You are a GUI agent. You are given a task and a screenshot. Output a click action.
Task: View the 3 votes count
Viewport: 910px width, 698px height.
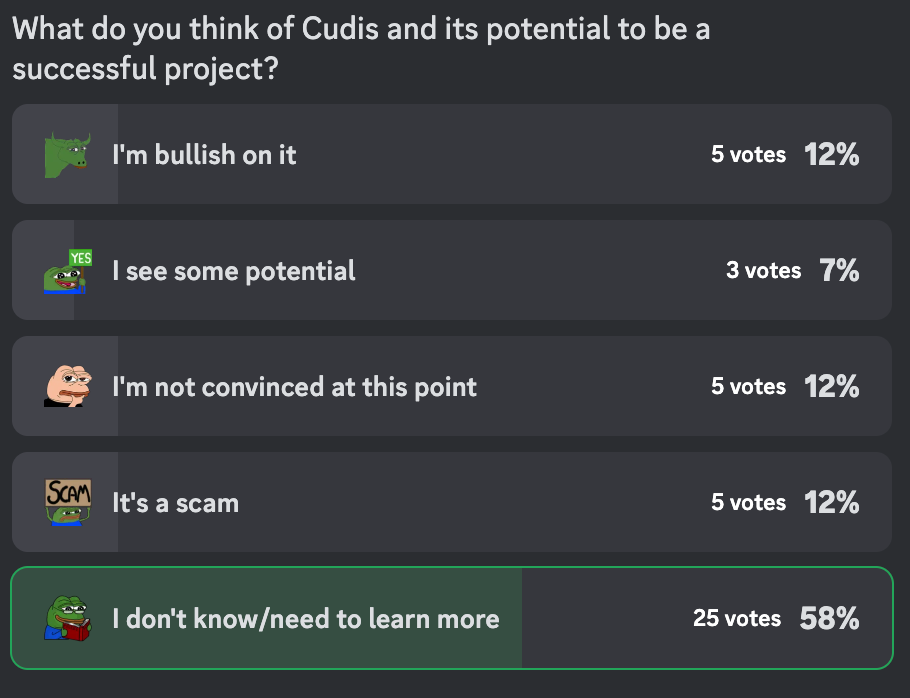pos(764,271)
